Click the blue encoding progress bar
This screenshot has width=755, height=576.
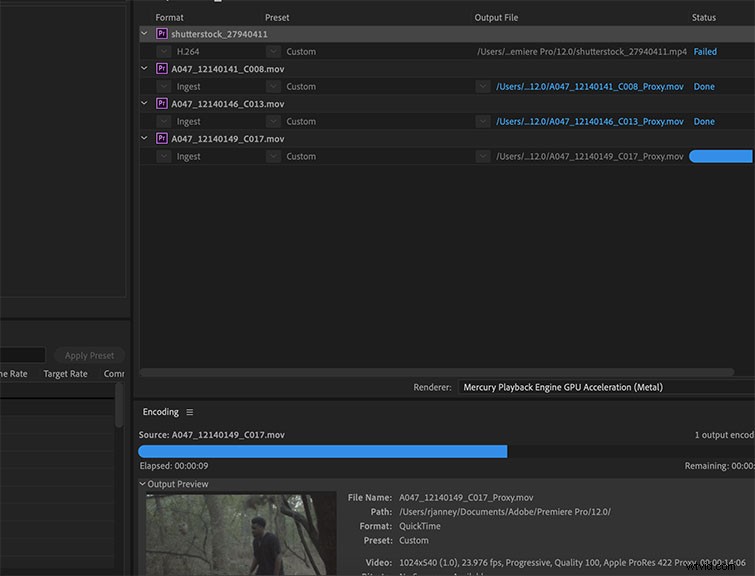tap(323, 451)
